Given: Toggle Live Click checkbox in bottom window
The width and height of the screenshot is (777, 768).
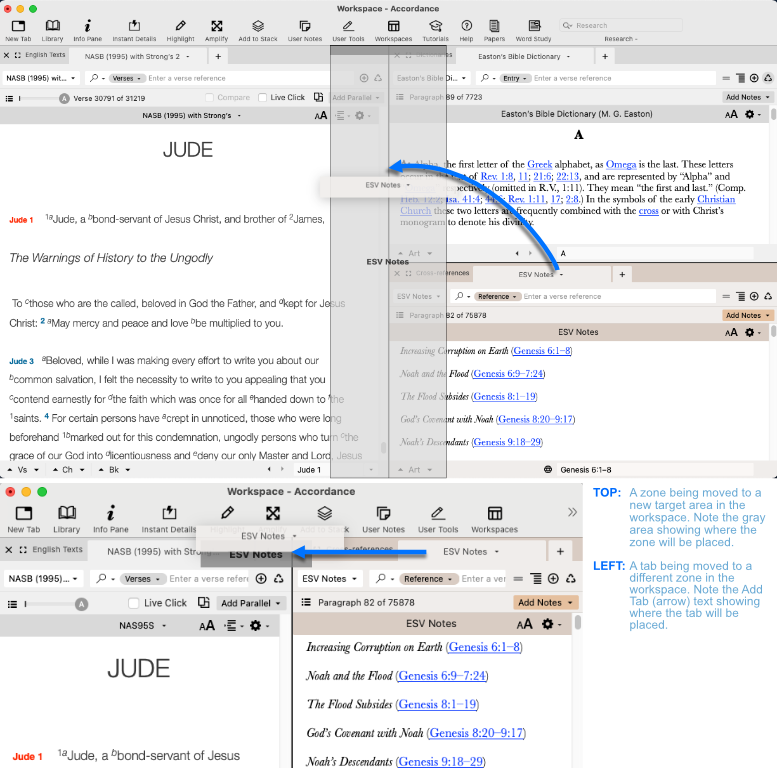Looking at the screenshot, I should pyautogui.click(x=136, y=603).
